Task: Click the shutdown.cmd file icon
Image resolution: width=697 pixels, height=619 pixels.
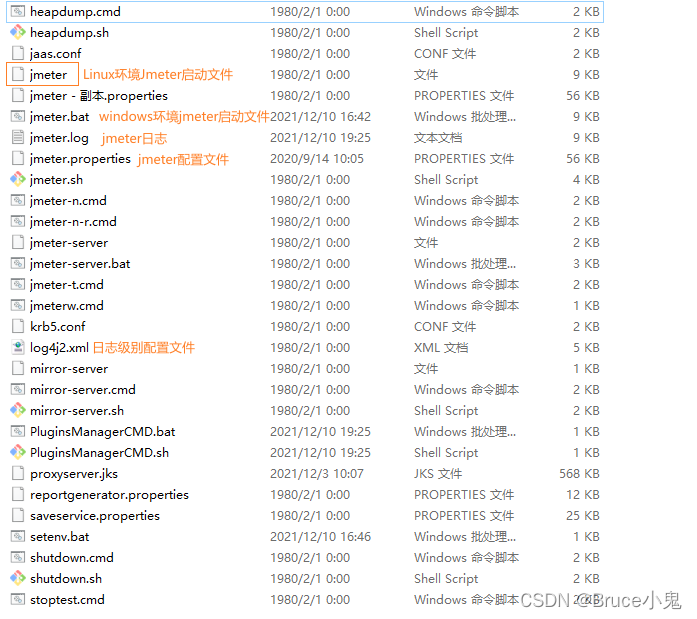Action: point(18,557)
